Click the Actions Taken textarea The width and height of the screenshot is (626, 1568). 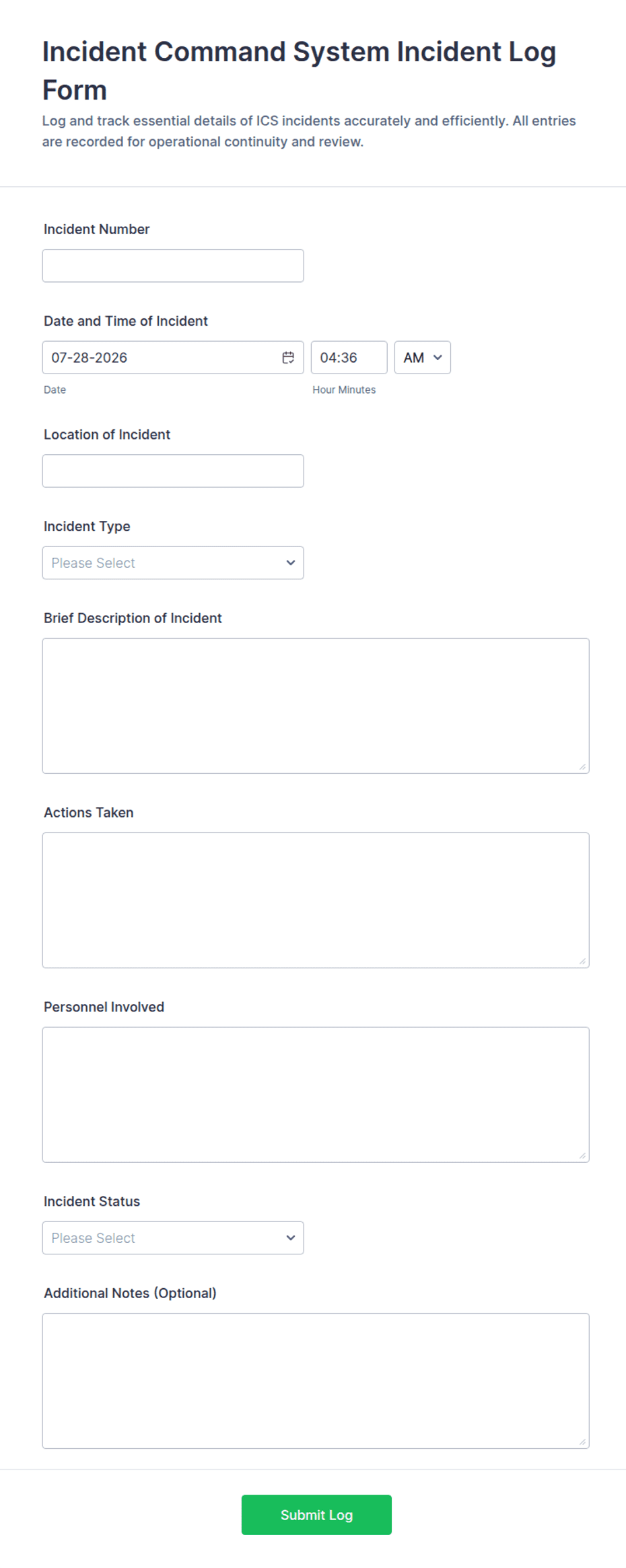(316, 900)
